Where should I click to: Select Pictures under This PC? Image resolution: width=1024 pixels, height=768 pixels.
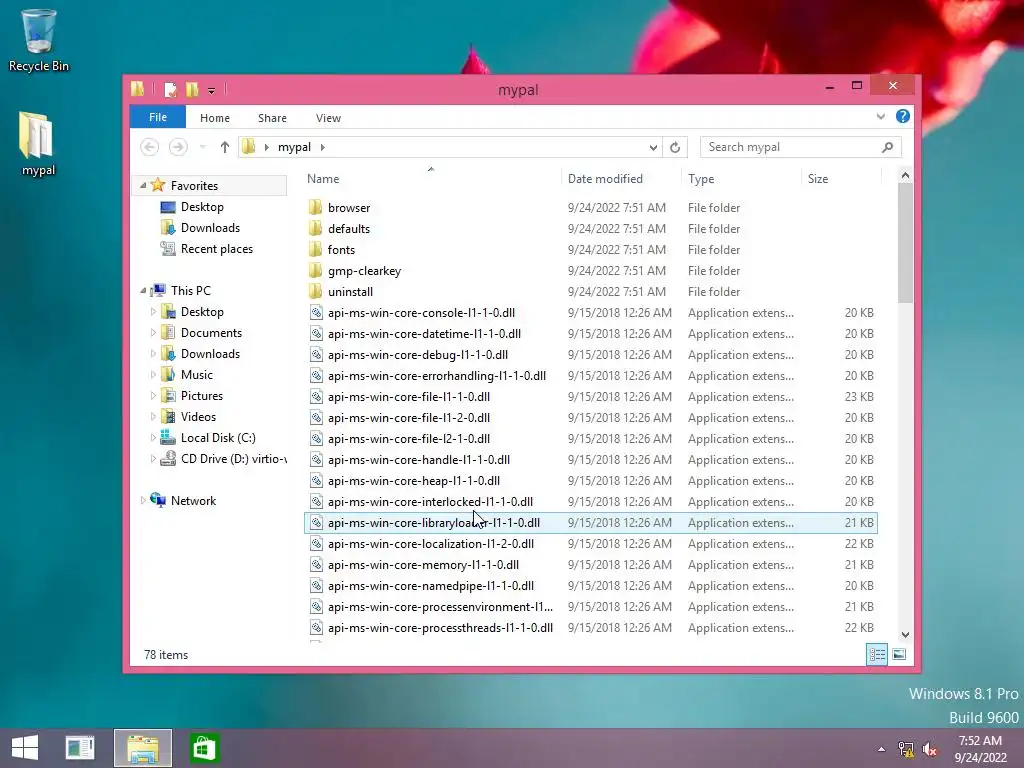tap(202, 396)
